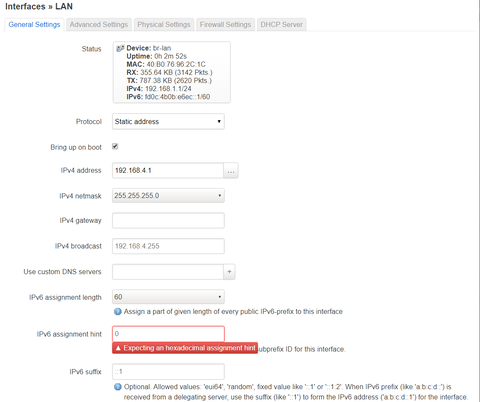480x402 pixels.
Task: Open the DHCP Server tab
Action: pyautogui.click(x=282, y=25)
